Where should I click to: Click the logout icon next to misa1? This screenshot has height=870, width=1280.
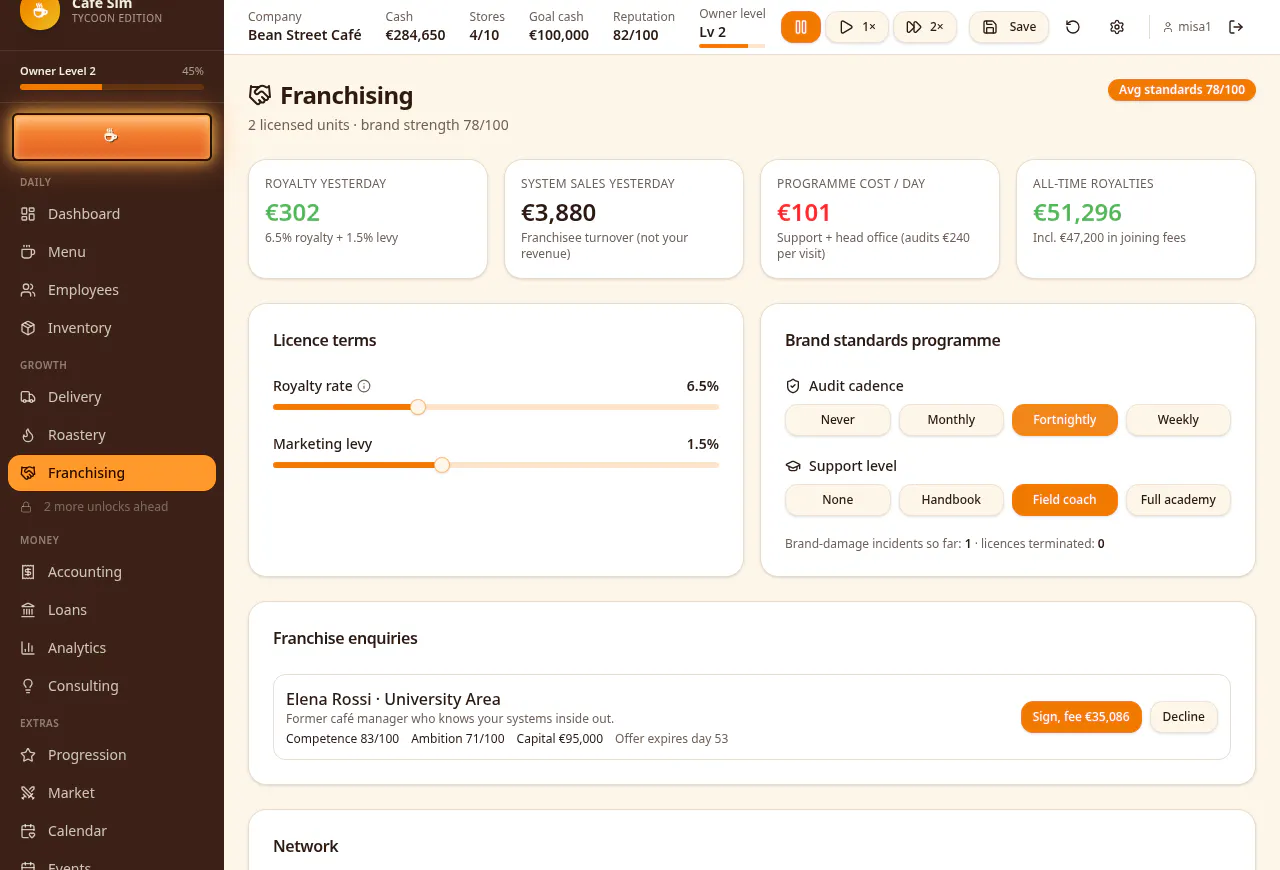click(x=1236, y=27)
